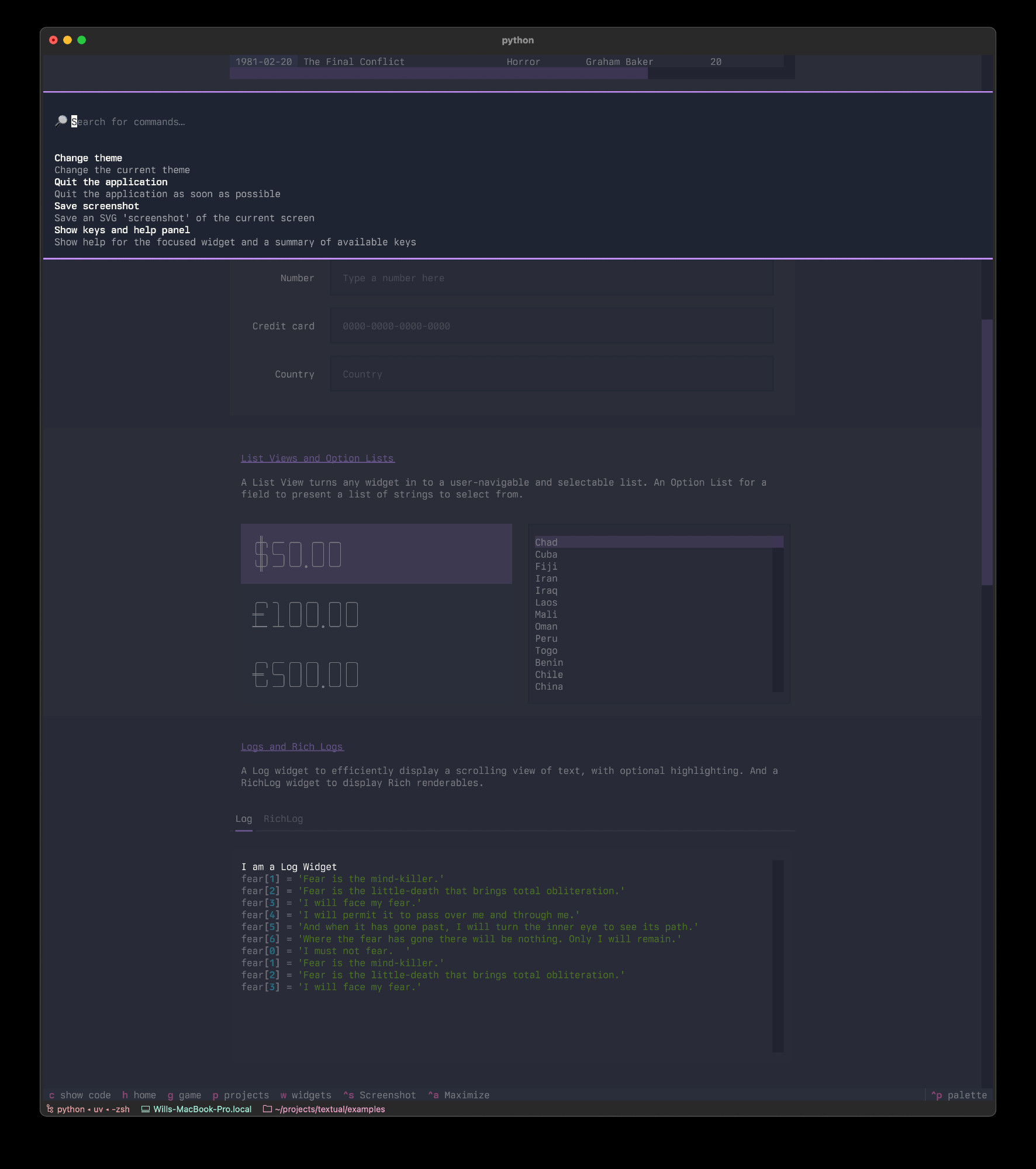The width and height of the screenshot is (1036, 1169).
Task: Select Peru in the option list
Action: click(654, 638)
